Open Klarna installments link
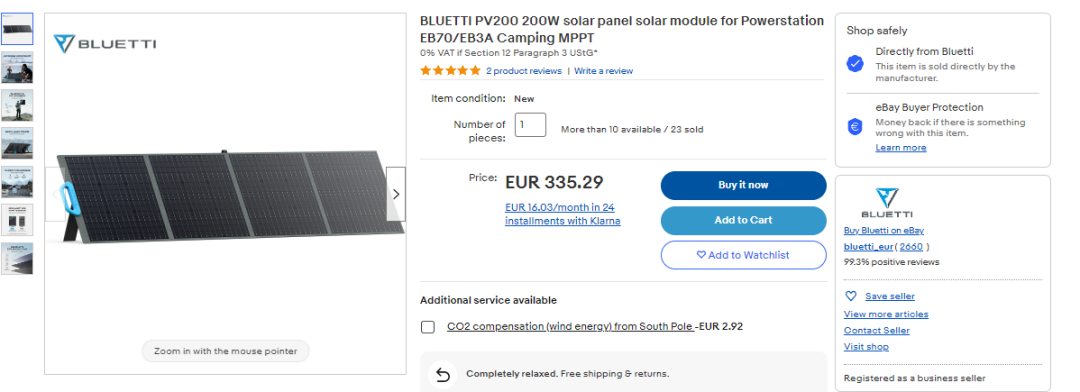1080x392 pixels. pos(563,214)
